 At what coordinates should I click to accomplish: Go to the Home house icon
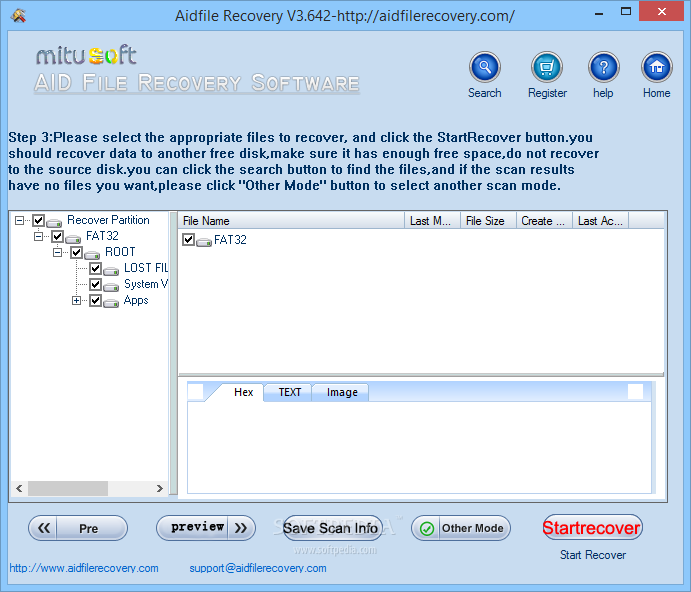tap(657, 67)
